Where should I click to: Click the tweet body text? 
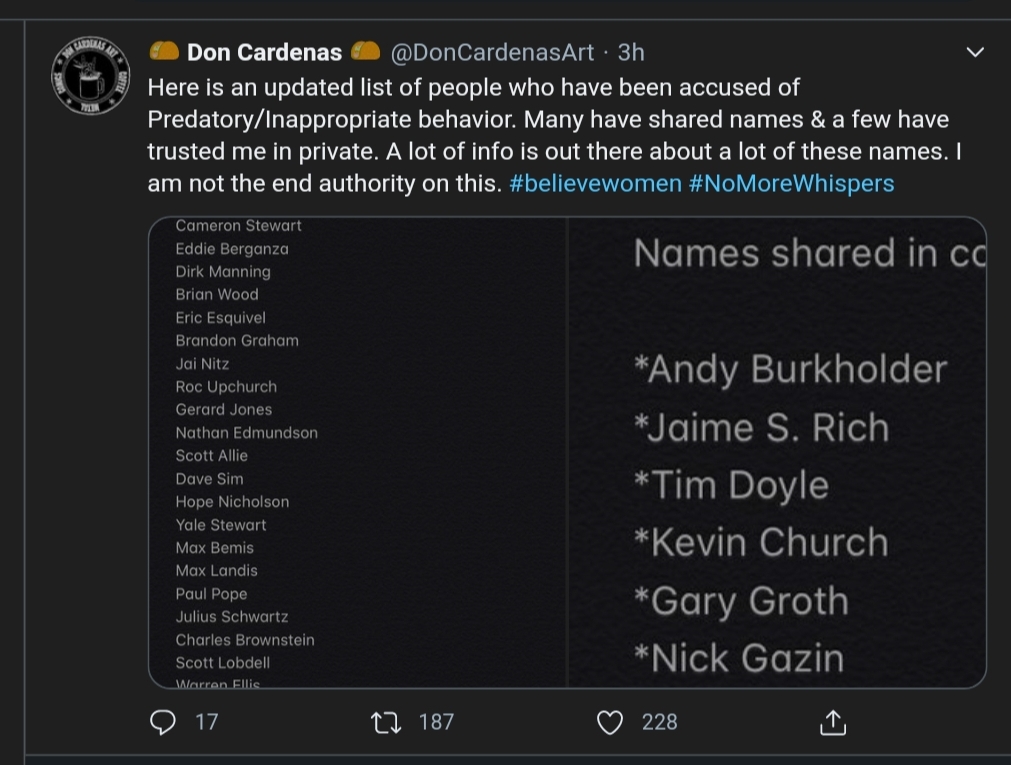click(x=555, y=135)
